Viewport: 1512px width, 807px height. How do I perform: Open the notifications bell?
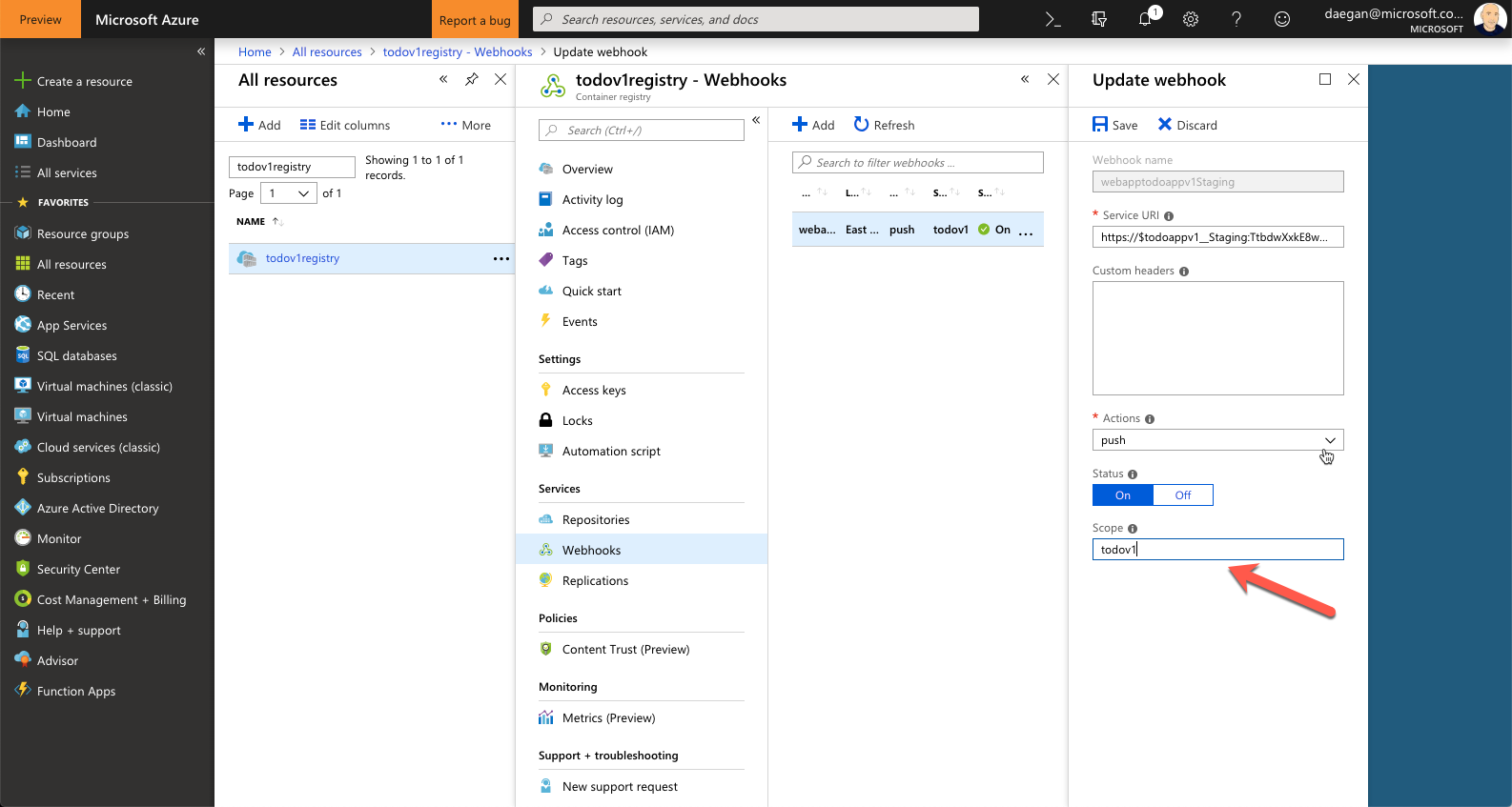click(1145, 19)
